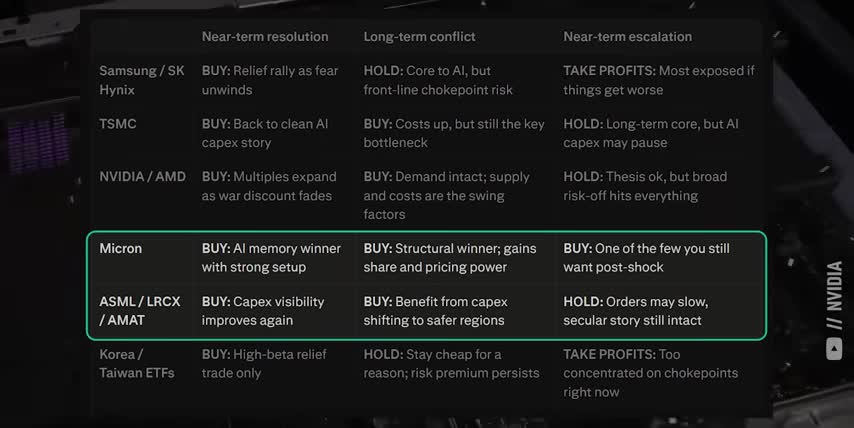Select the Near-term escalation column header
The height and width of the screenshot is (428, 854).
click(x=627, y=37)
